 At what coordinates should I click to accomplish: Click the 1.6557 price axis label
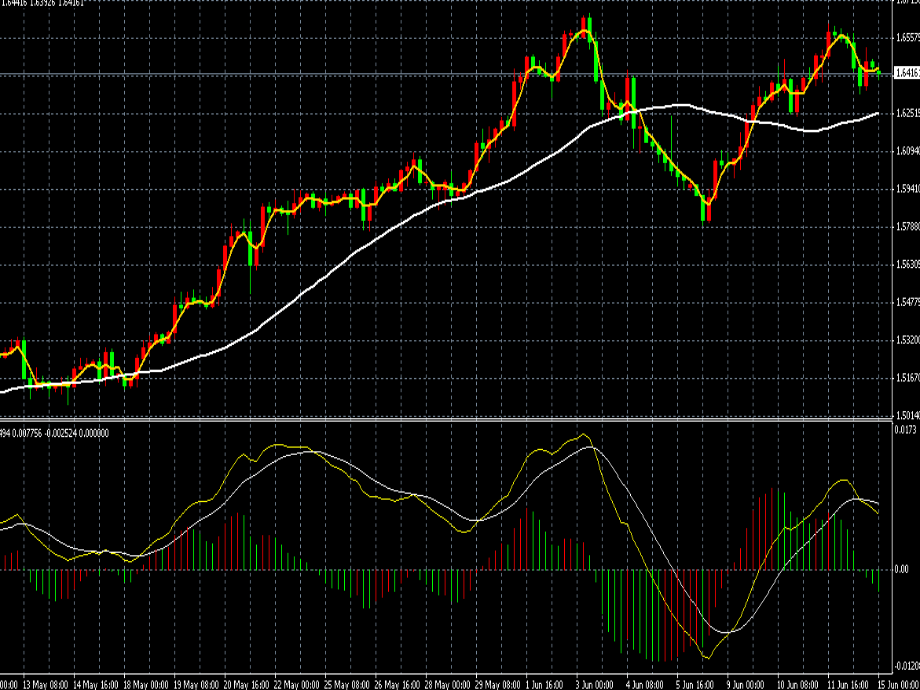click(x=908, y=38)
